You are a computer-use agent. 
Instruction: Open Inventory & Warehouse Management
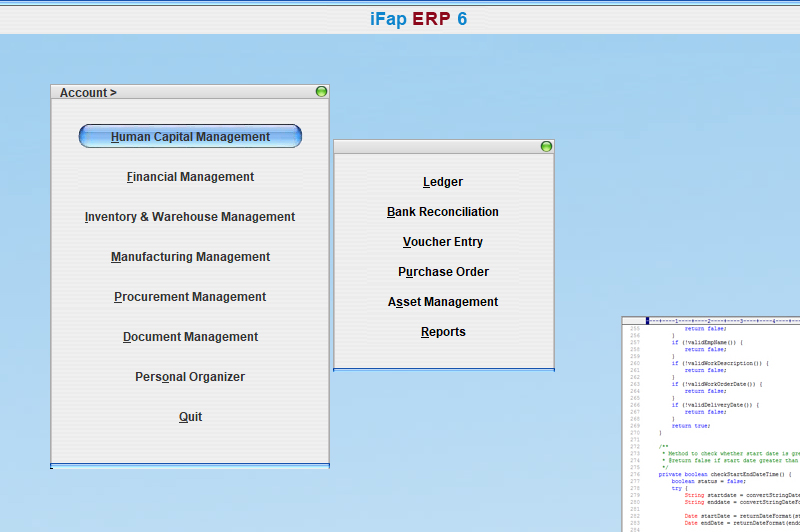190,217
